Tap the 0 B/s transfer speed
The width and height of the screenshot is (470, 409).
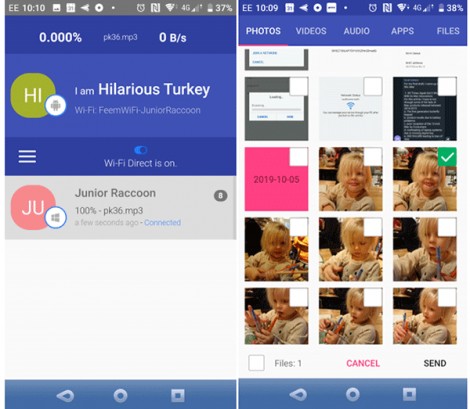click(173, 37)
